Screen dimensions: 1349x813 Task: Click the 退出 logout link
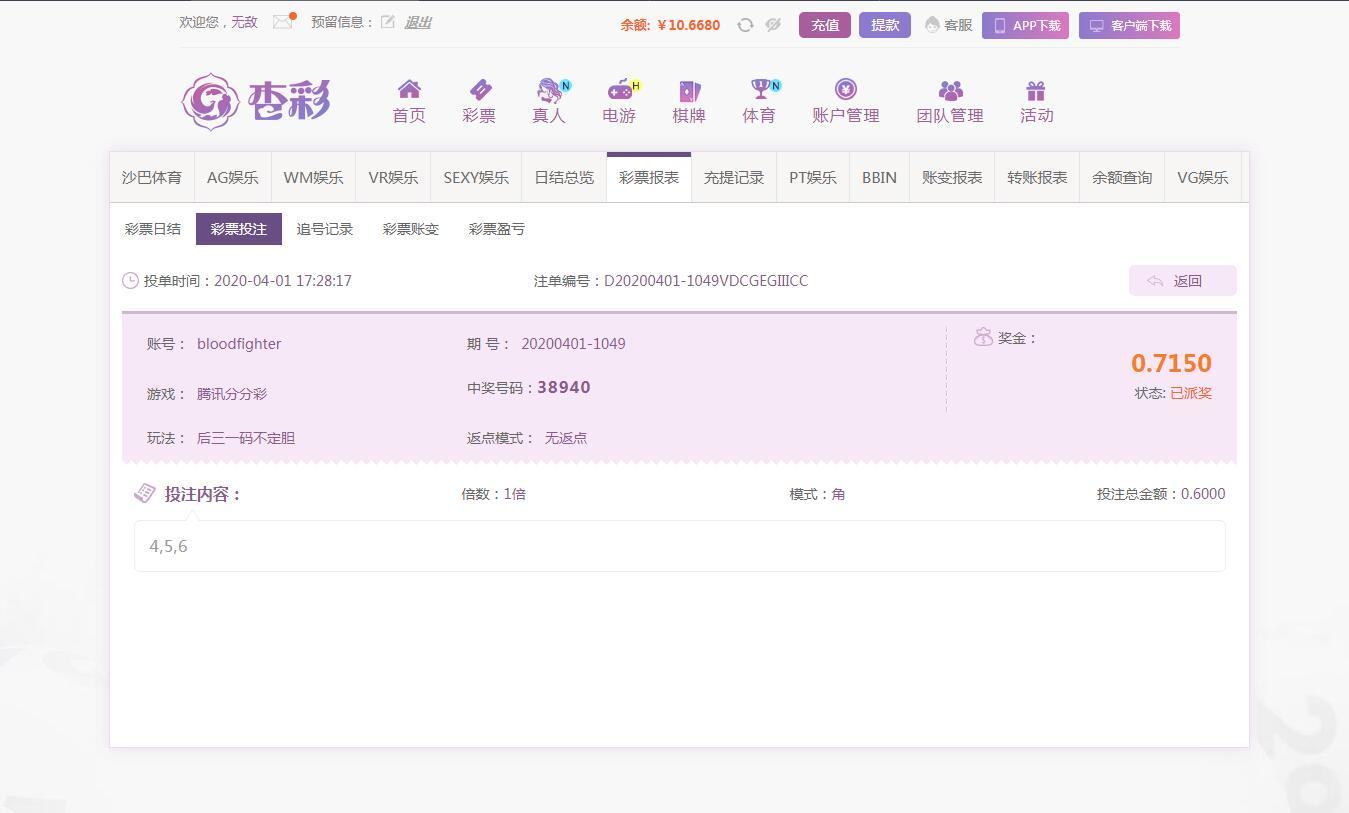coord(418,22)
